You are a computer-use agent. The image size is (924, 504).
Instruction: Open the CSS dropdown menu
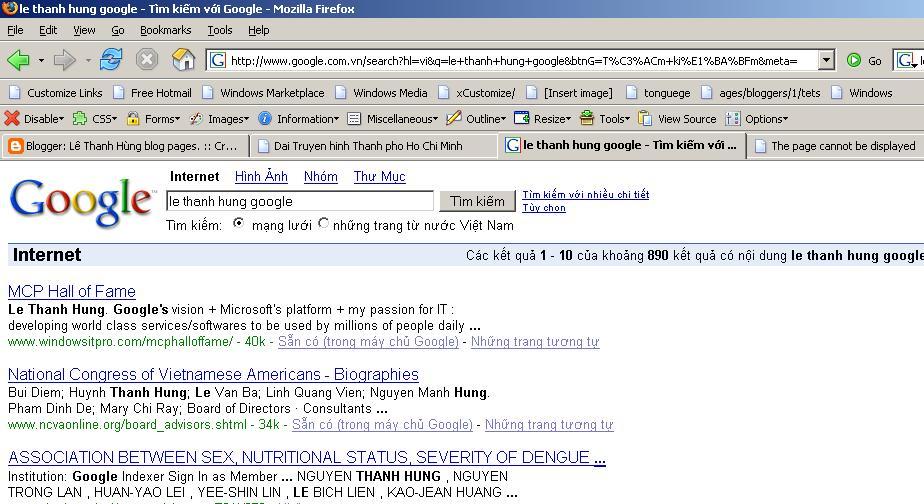tap(114, 119)
